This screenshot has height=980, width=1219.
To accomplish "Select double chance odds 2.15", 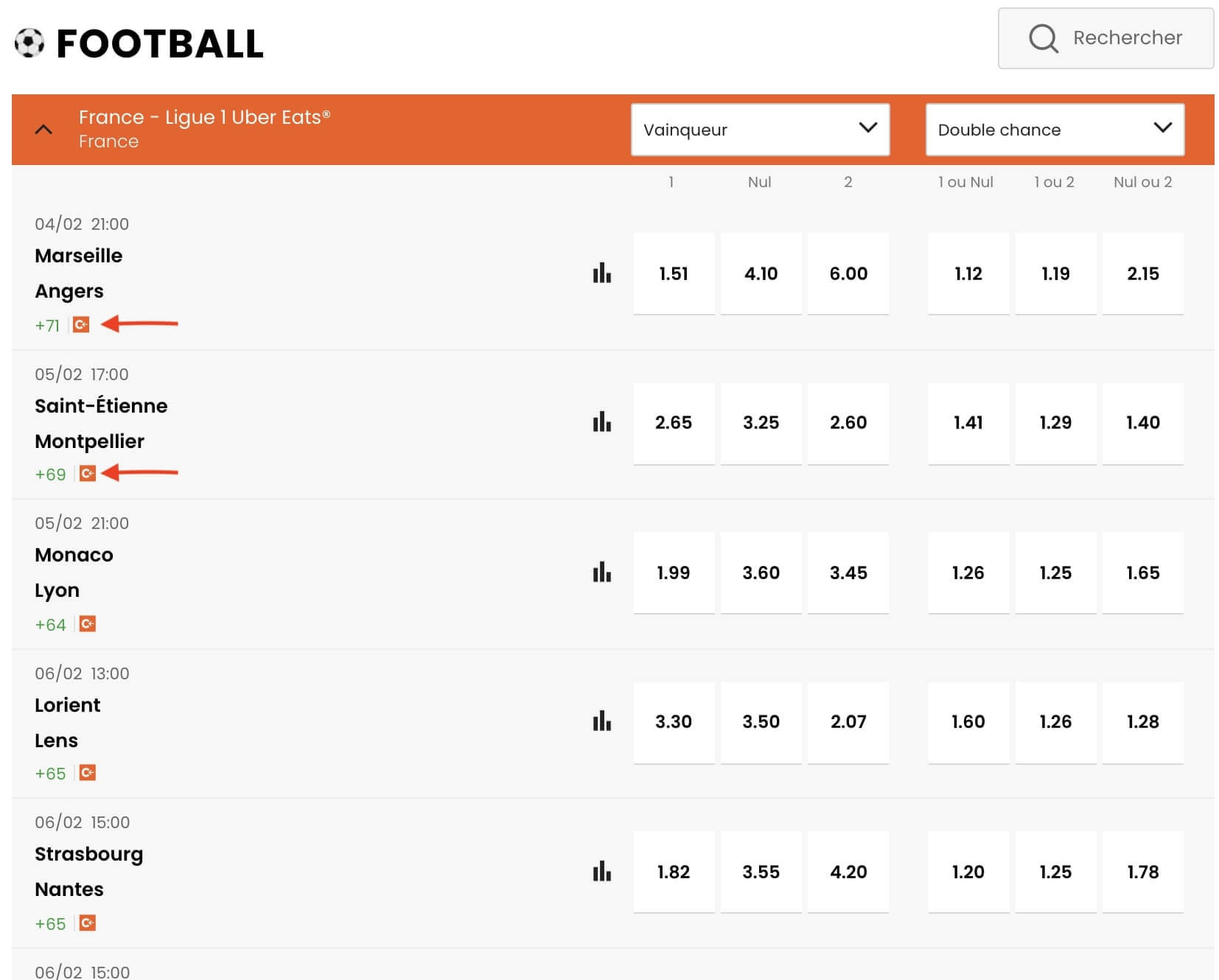I will tap(1143, 273).
